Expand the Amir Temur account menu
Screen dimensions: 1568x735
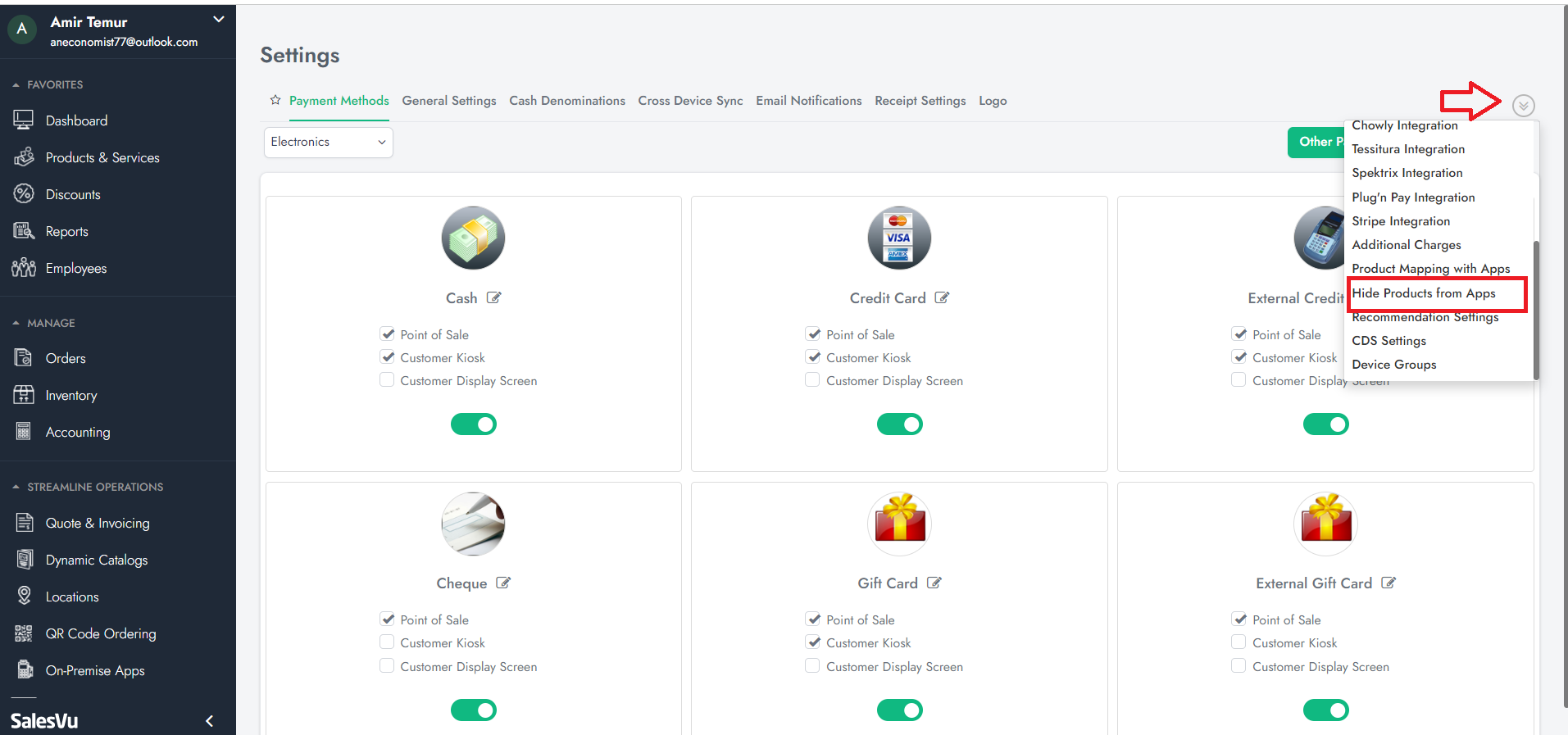click(x=218, y=20)
